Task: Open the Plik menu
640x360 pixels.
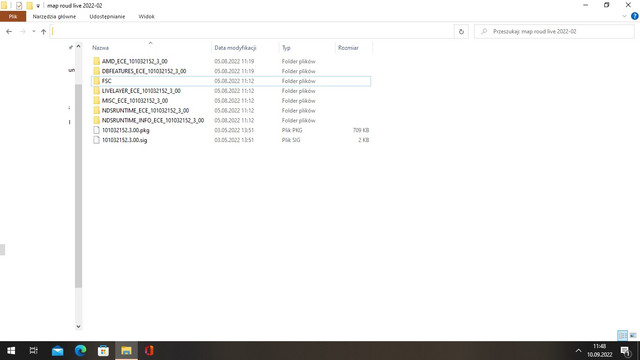Action: pos(13,16)
